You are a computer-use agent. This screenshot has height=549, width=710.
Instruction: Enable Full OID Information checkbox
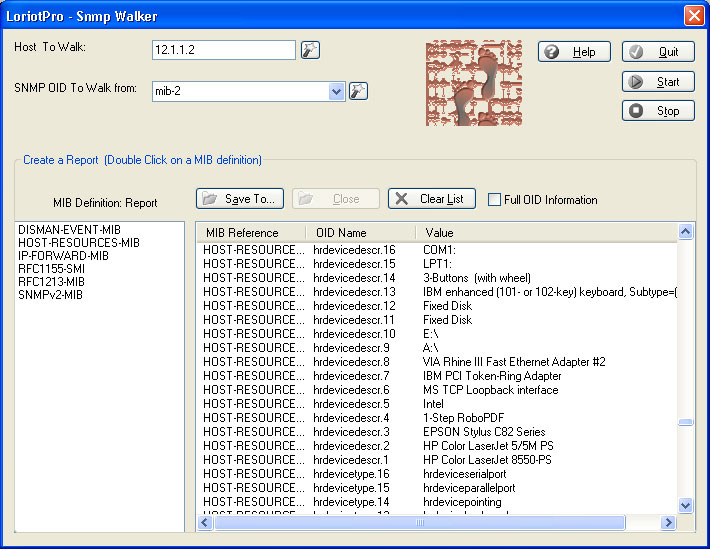[x=494, y=200]
